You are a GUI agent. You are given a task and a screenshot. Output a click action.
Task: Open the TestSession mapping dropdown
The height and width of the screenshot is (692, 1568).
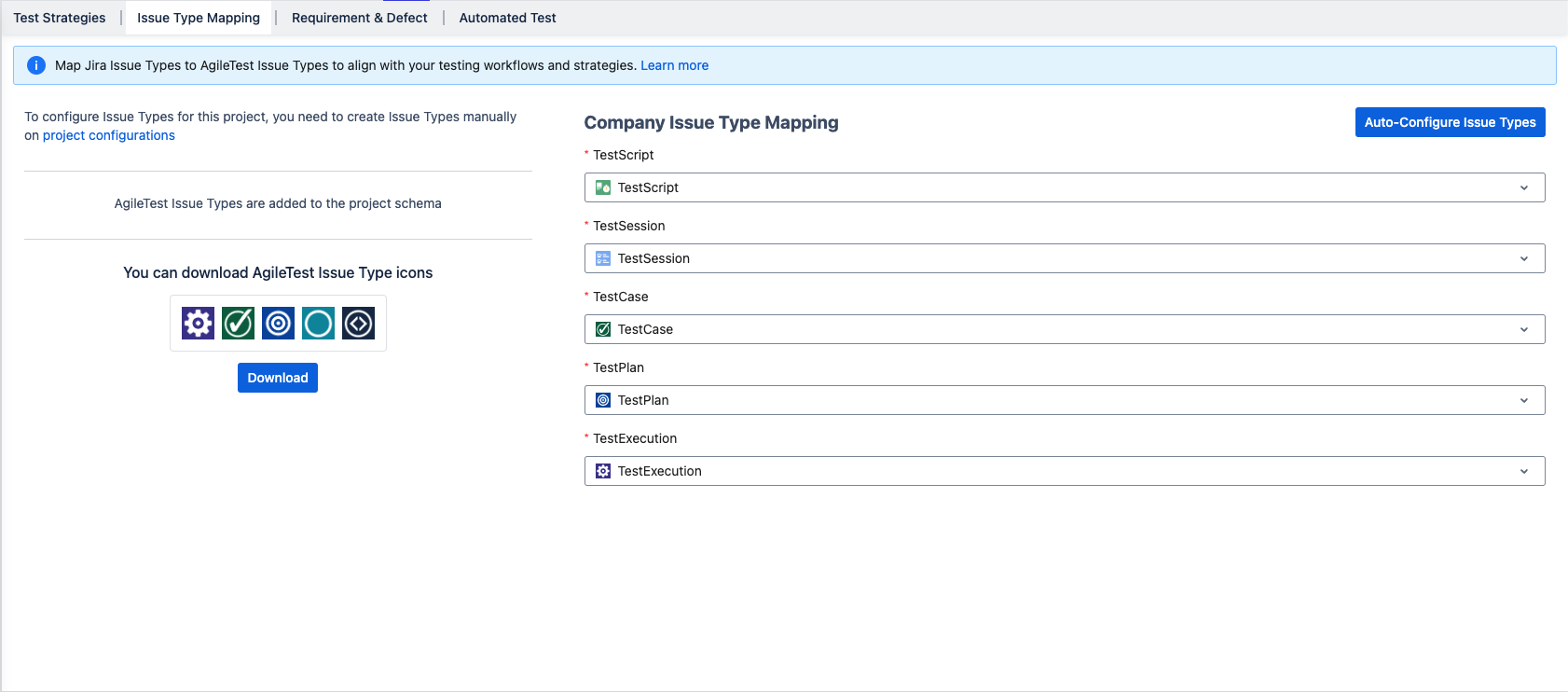[x=1065, y=258]
